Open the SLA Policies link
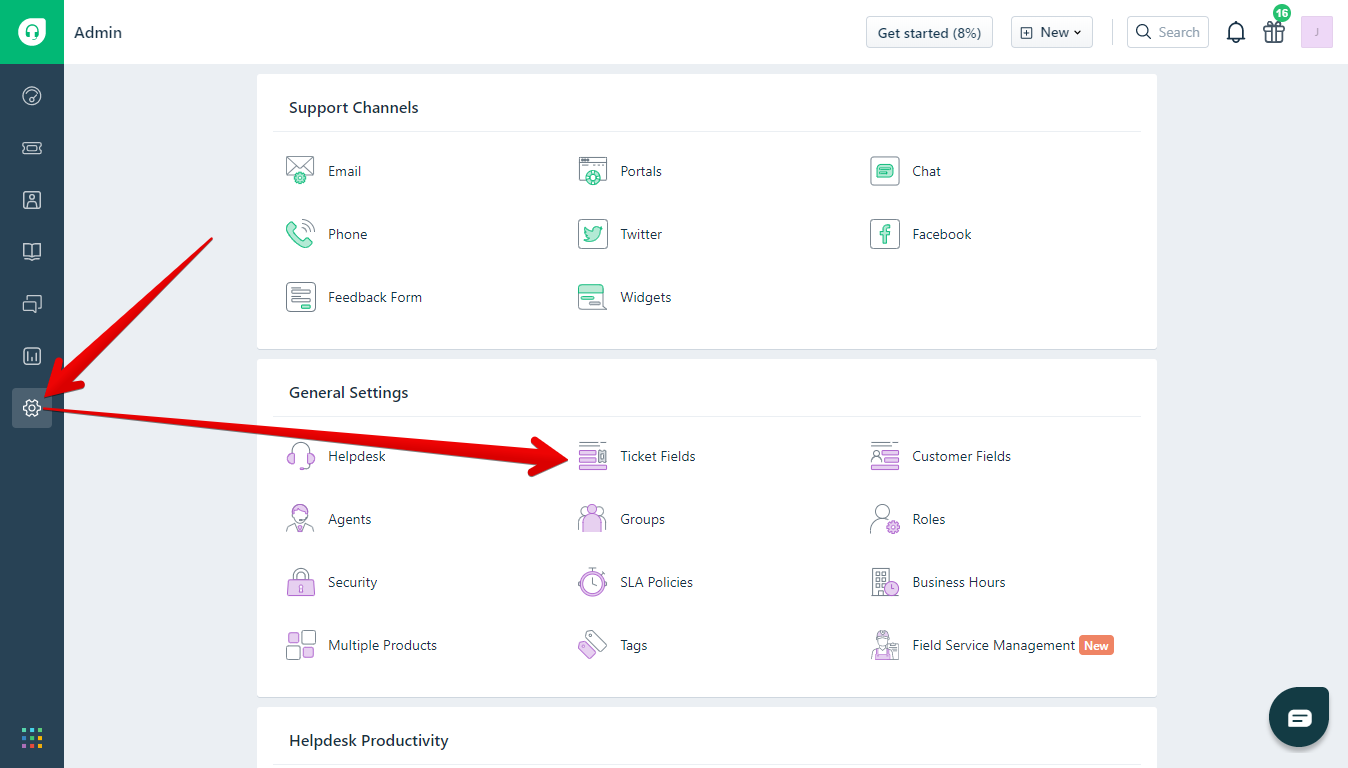This screenshot has height=768, width=1348. (x=656, y=582)
